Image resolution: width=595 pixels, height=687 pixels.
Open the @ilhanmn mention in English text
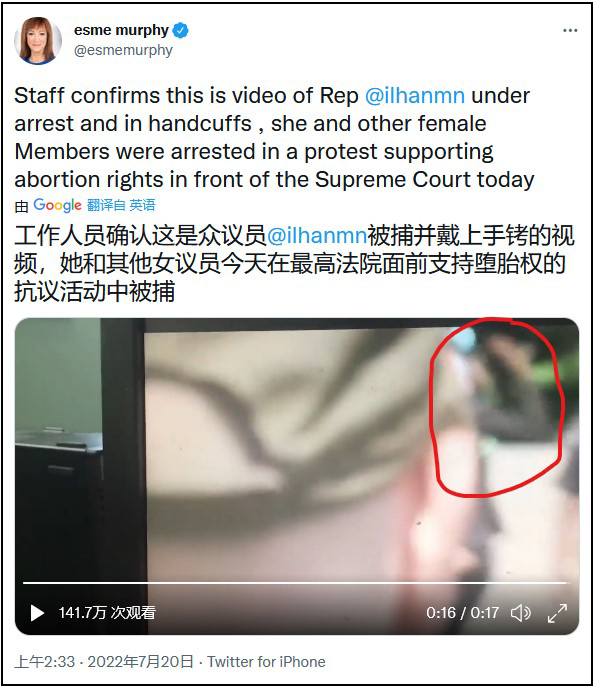click(x=415, y=96)
